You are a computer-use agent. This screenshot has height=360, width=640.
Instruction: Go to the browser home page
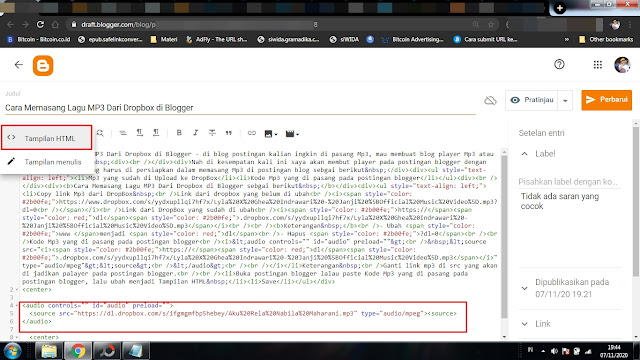point(55,24)
